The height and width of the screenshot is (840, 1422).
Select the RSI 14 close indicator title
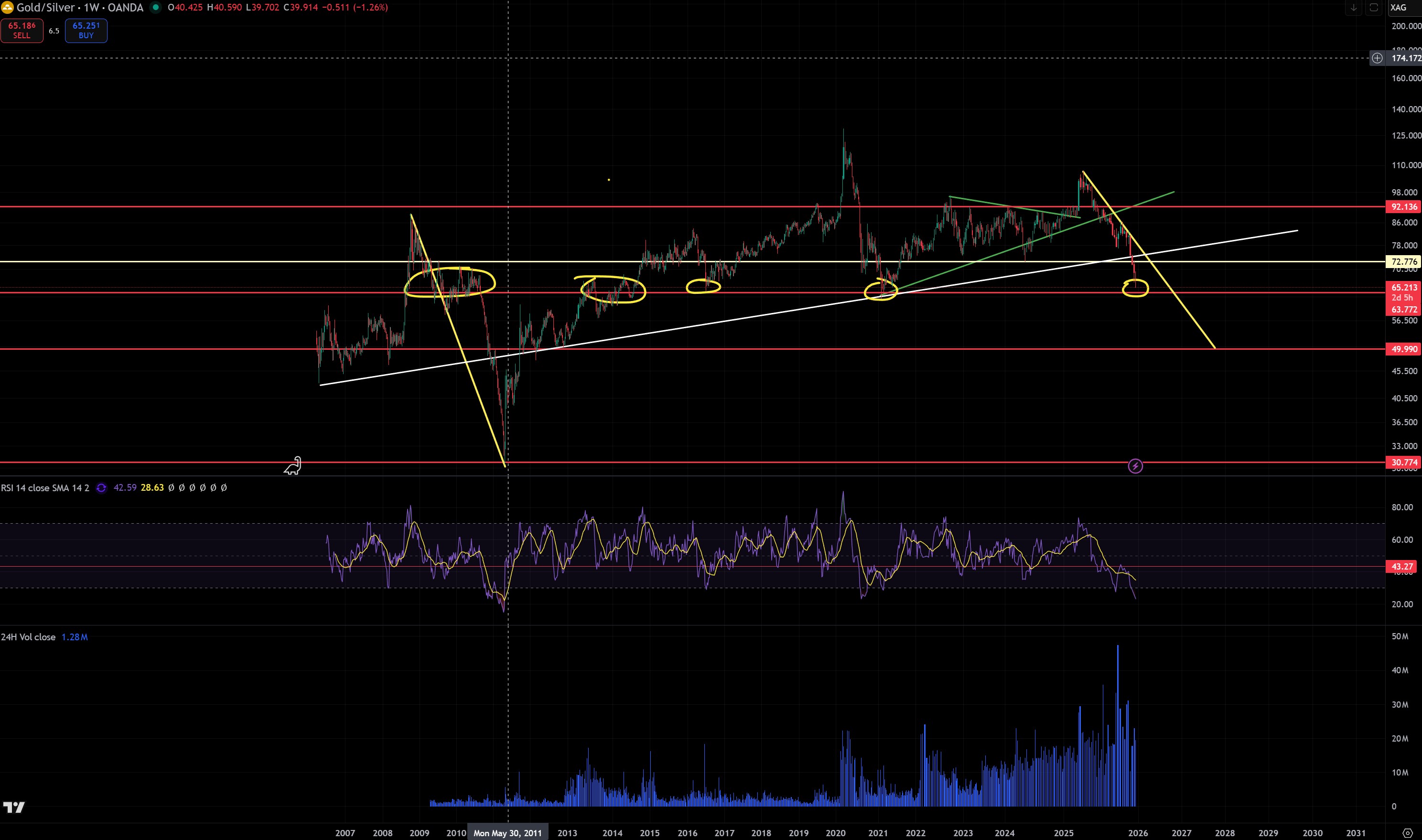tap(45, 488)
